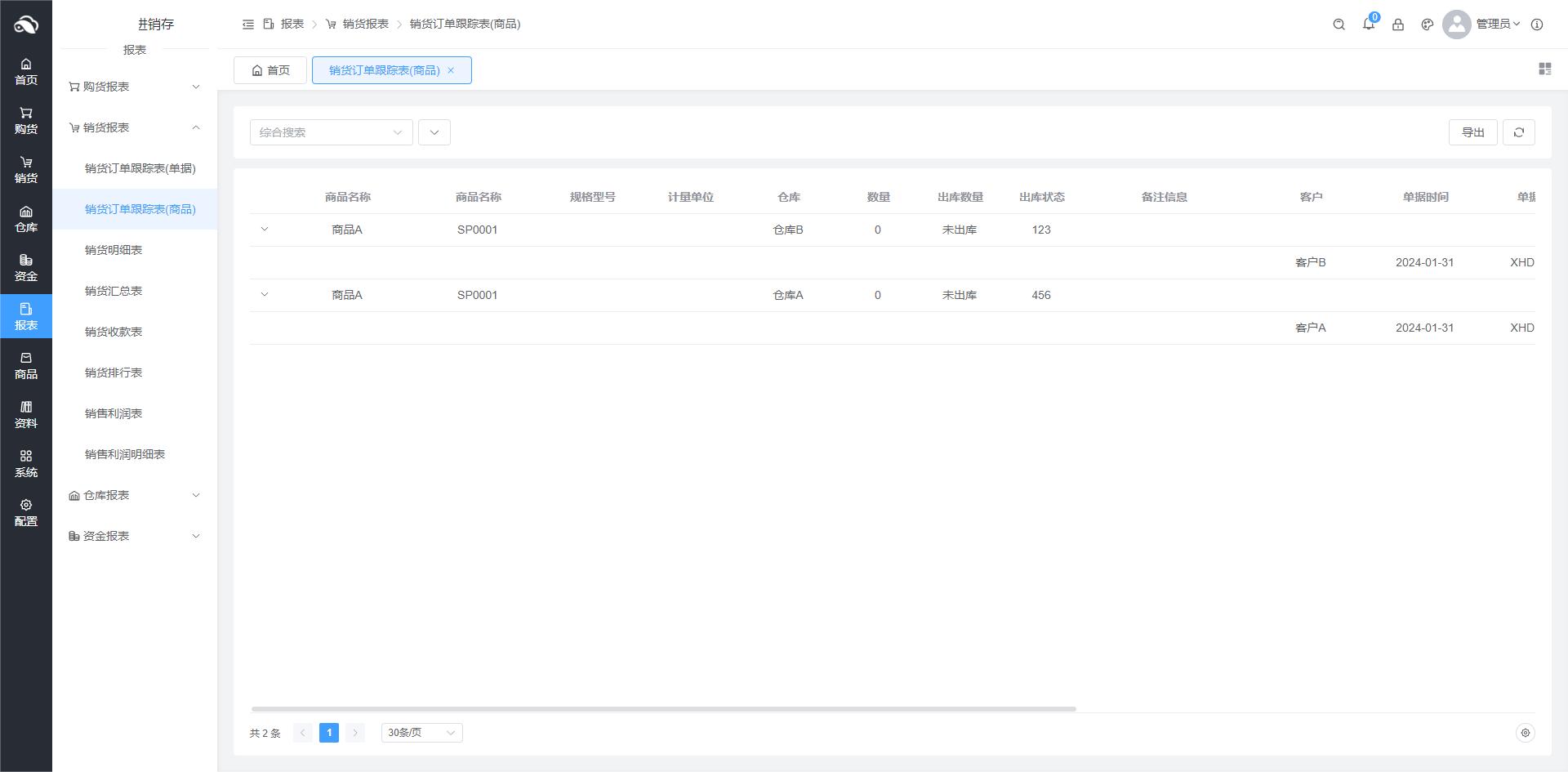The height and width of the screenshot is (772, 1568).
Task: Click the lock screen icon
Action: (1397, 25)
